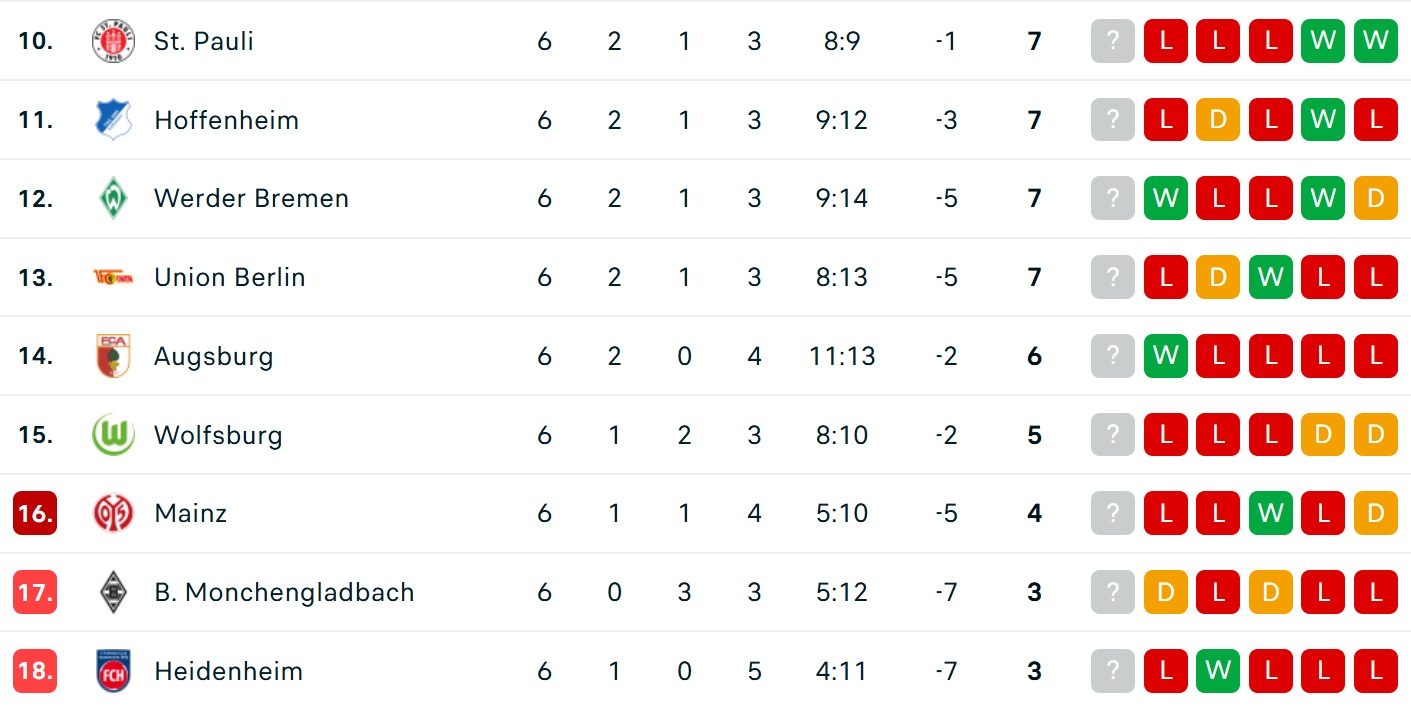The width and height of the screenshot is (1411, 709).
Task: Open the Heidenheim team name link
Action: point(228,671)
